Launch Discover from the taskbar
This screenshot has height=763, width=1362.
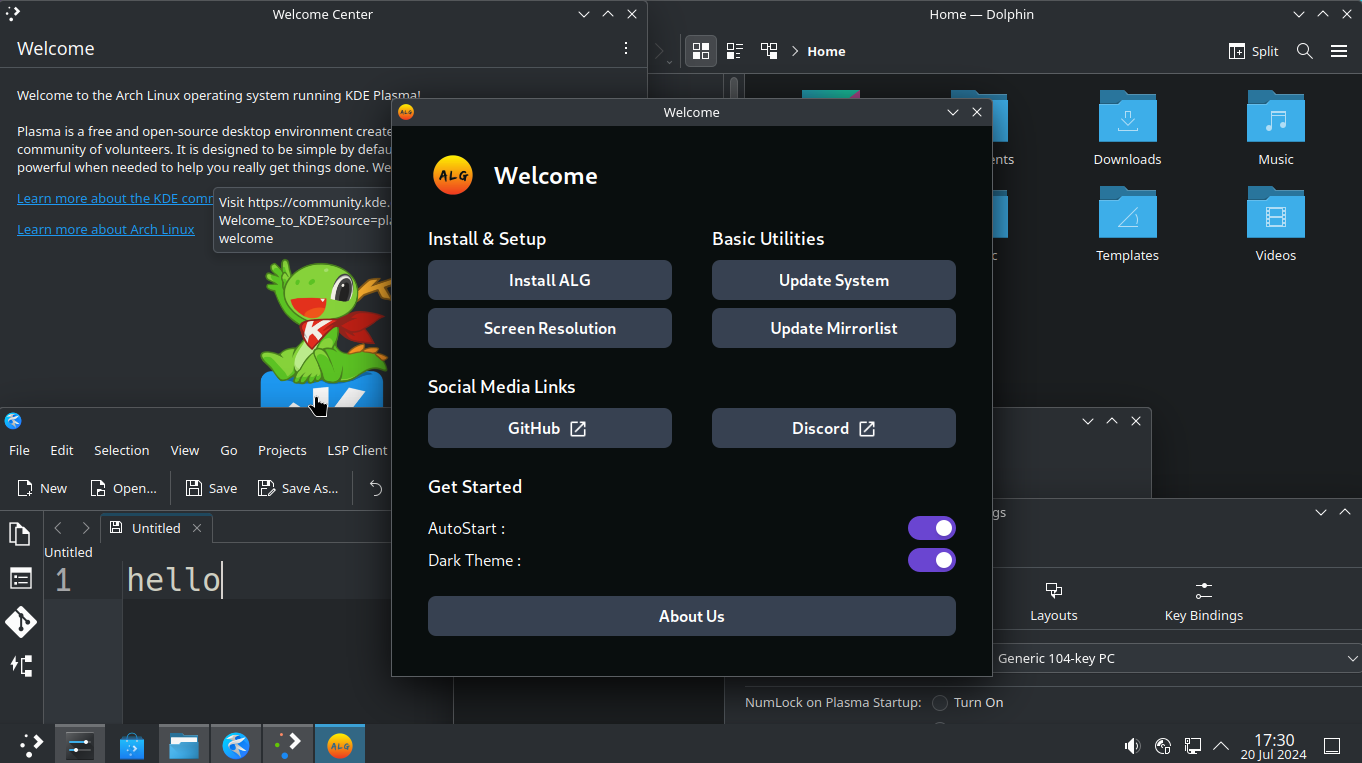tap(131, 744)
